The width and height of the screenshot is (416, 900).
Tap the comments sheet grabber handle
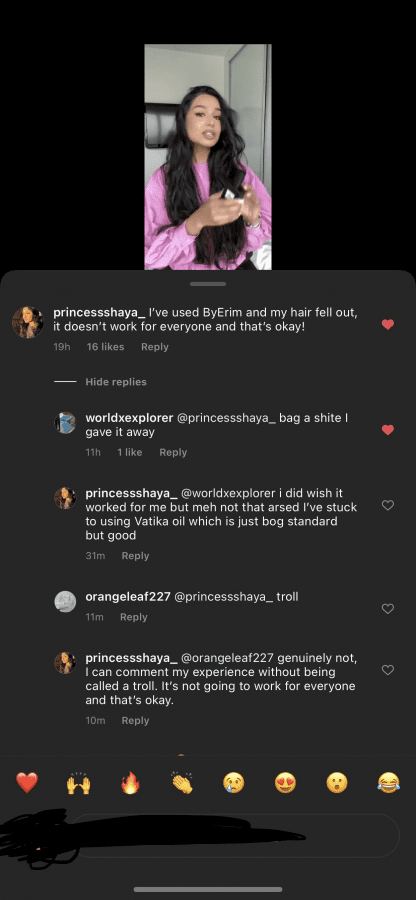coord(208,284)
